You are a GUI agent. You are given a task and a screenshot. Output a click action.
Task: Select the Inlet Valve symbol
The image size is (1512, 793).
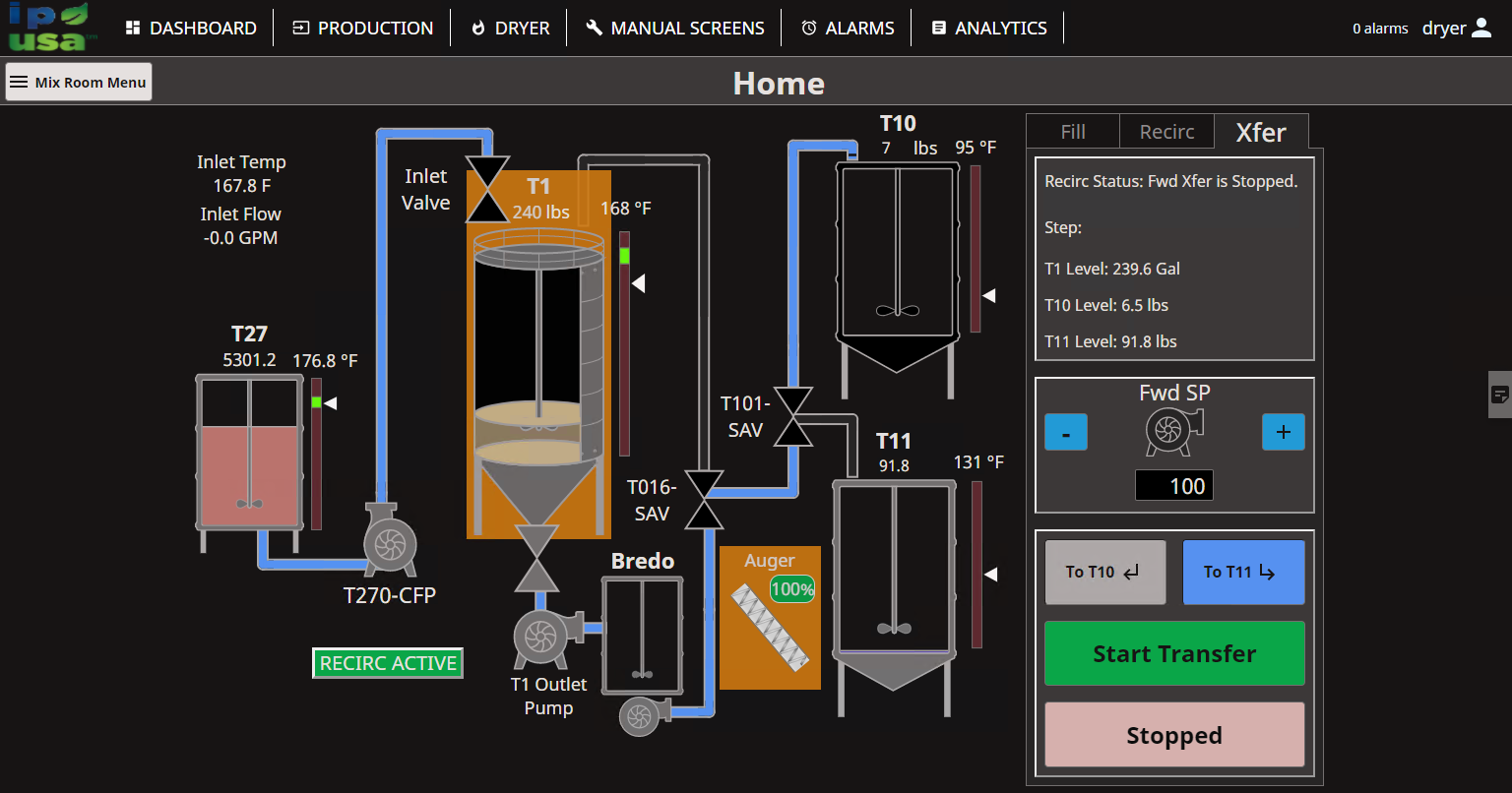(x=487, y=189)
